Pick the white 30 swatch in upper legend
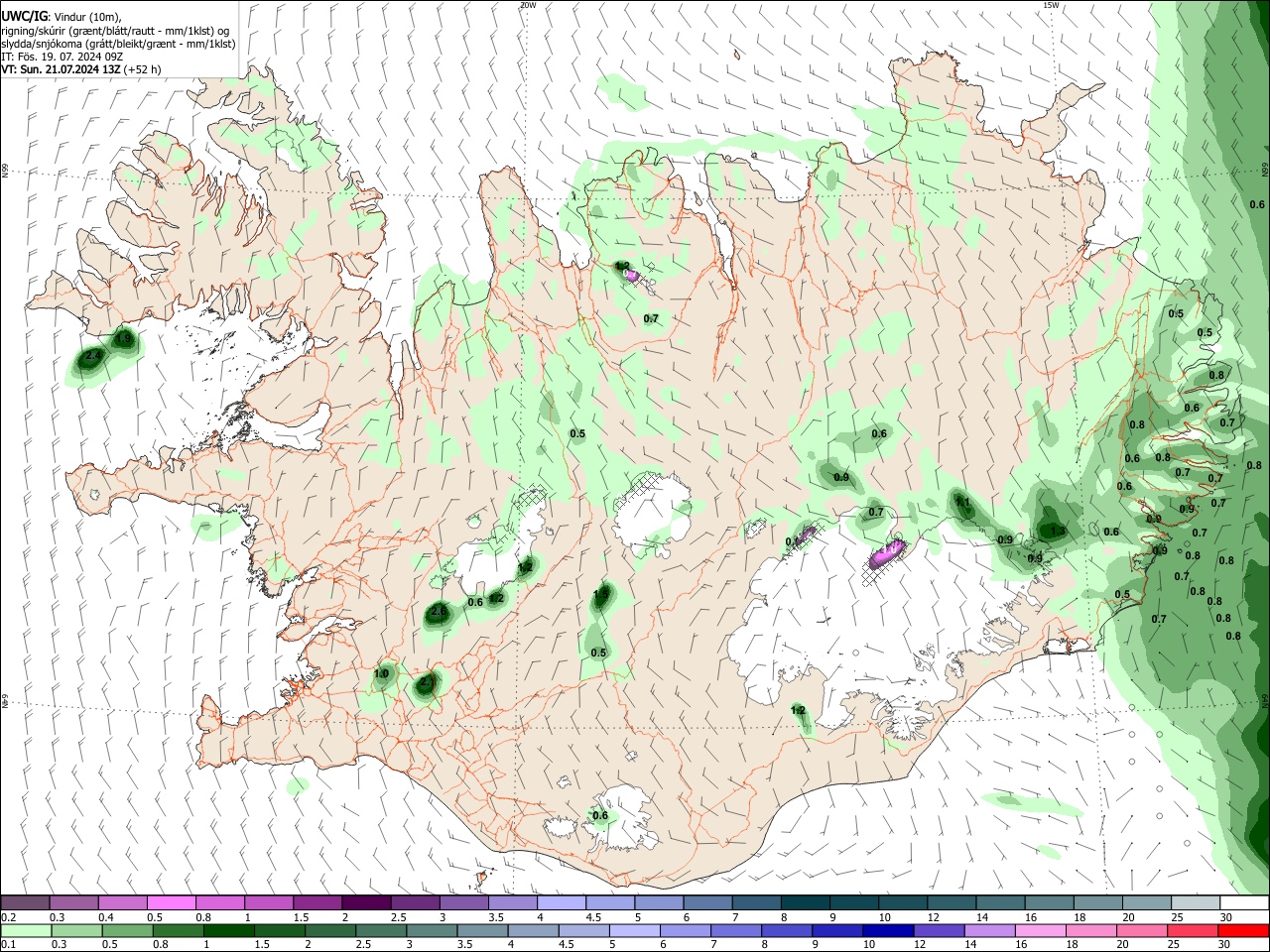1270x952 pixels. pyautogui.click(x=1244, y=903)
